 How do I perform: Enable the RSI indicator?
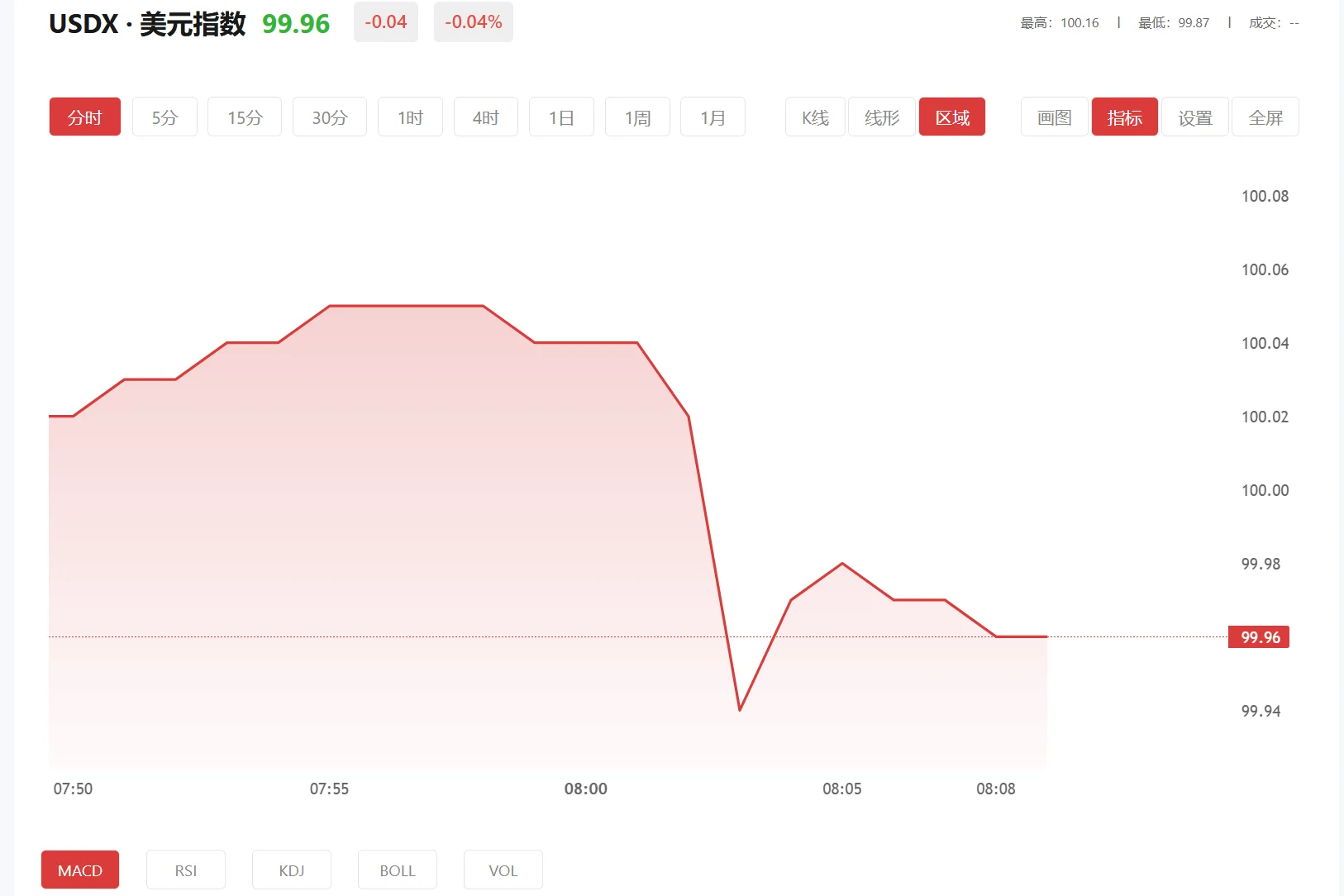[x=186, y=870]
